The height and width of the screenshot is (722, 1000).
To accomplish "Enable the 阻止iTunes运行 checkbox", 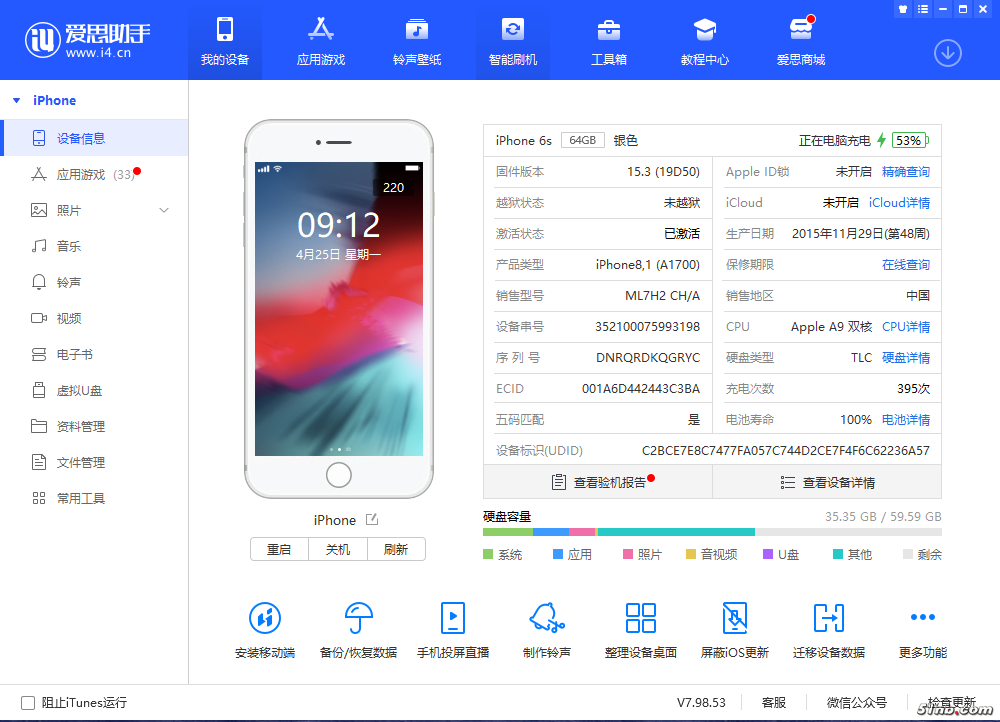I will (28, 703).
